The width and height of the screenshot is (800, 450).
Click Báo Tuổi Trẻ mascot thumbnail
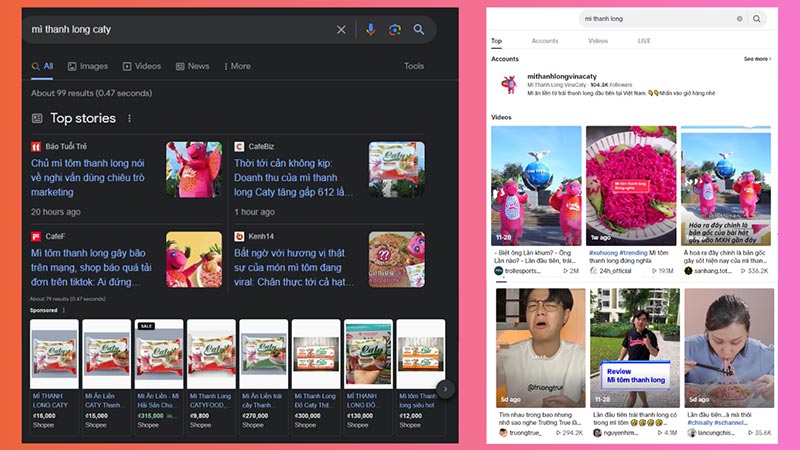tap(194, 169)
